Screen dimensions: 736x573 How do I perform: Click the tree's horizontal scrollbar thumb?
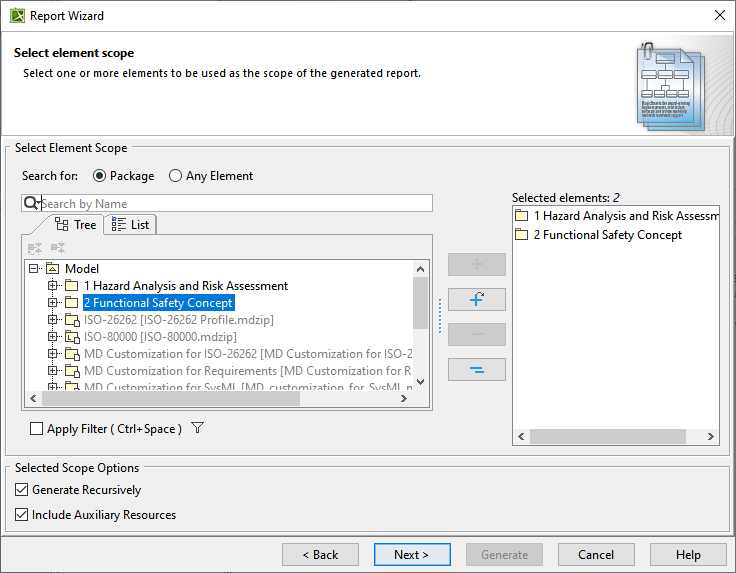tap(170, 398)
